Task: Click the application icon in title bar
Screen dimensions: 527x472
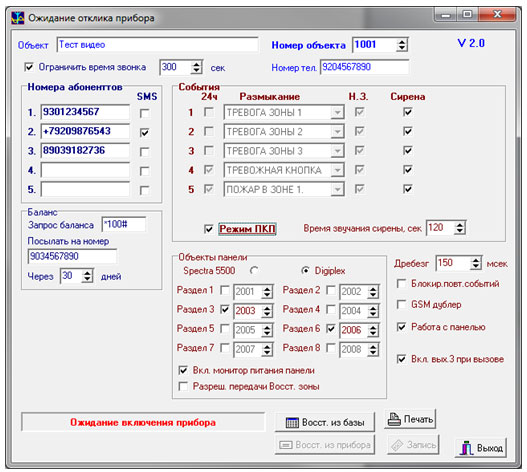Action: (17, 18)
